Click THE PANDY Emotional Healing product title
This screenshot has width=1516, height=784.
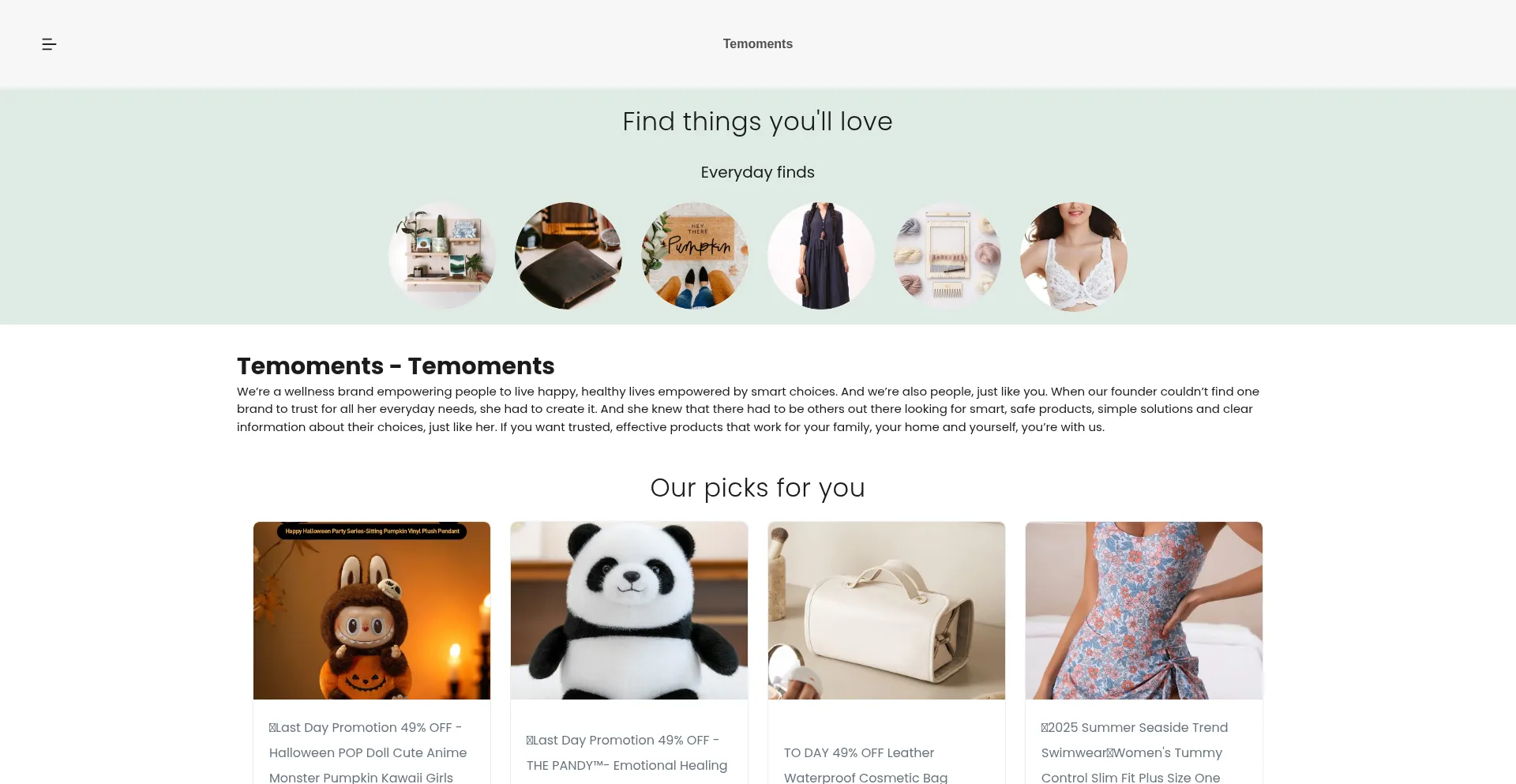coord(627,753)
